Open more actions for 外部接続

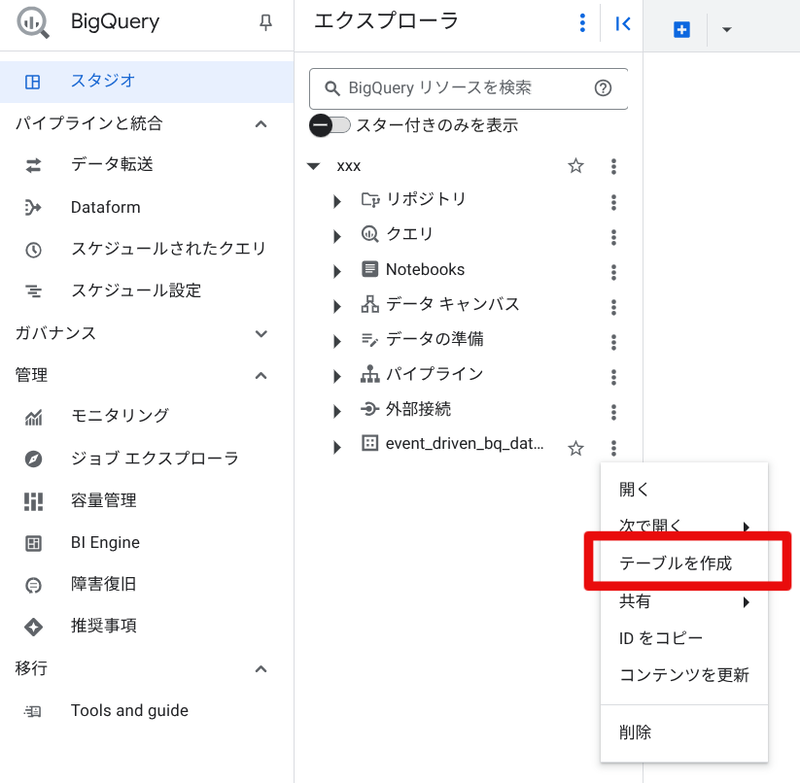coord(613,412)
